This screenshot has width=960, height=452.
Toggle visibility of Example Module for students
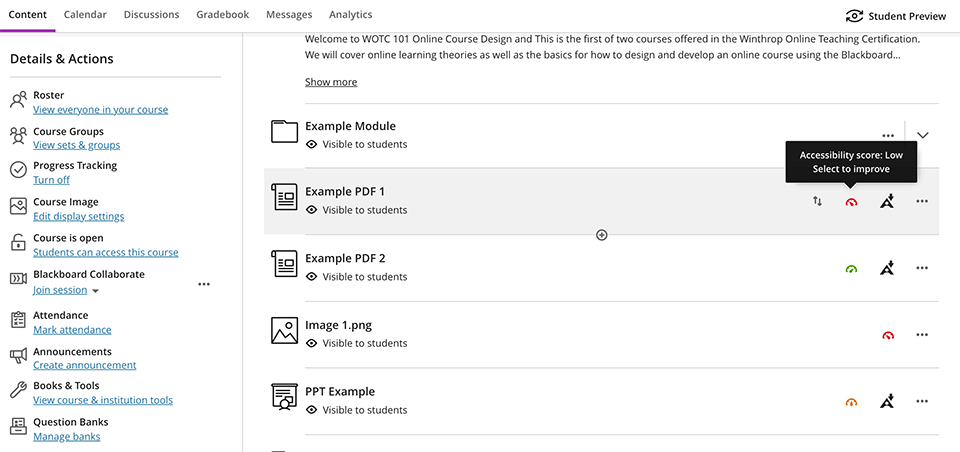(356, 145)
